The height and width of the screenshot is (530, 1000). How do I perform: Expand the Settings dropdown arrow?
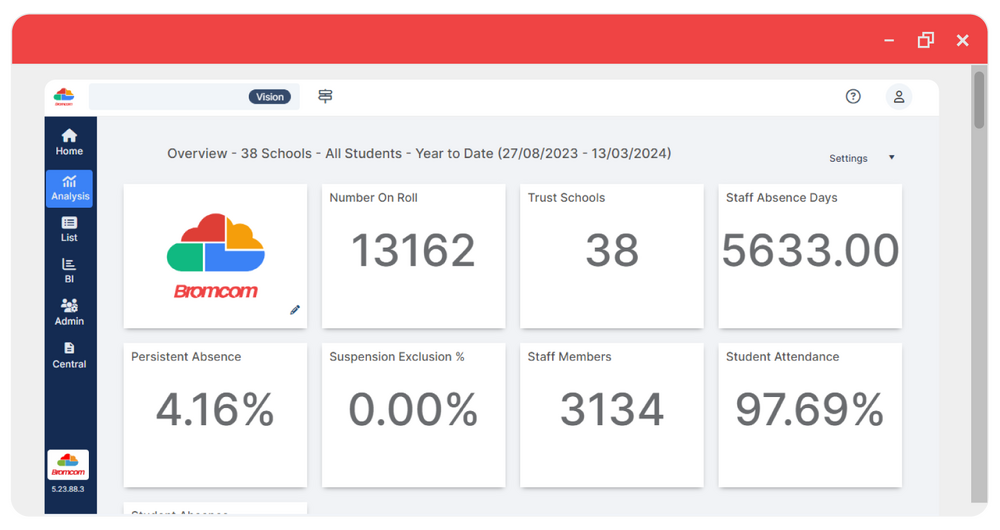[892, 158]
